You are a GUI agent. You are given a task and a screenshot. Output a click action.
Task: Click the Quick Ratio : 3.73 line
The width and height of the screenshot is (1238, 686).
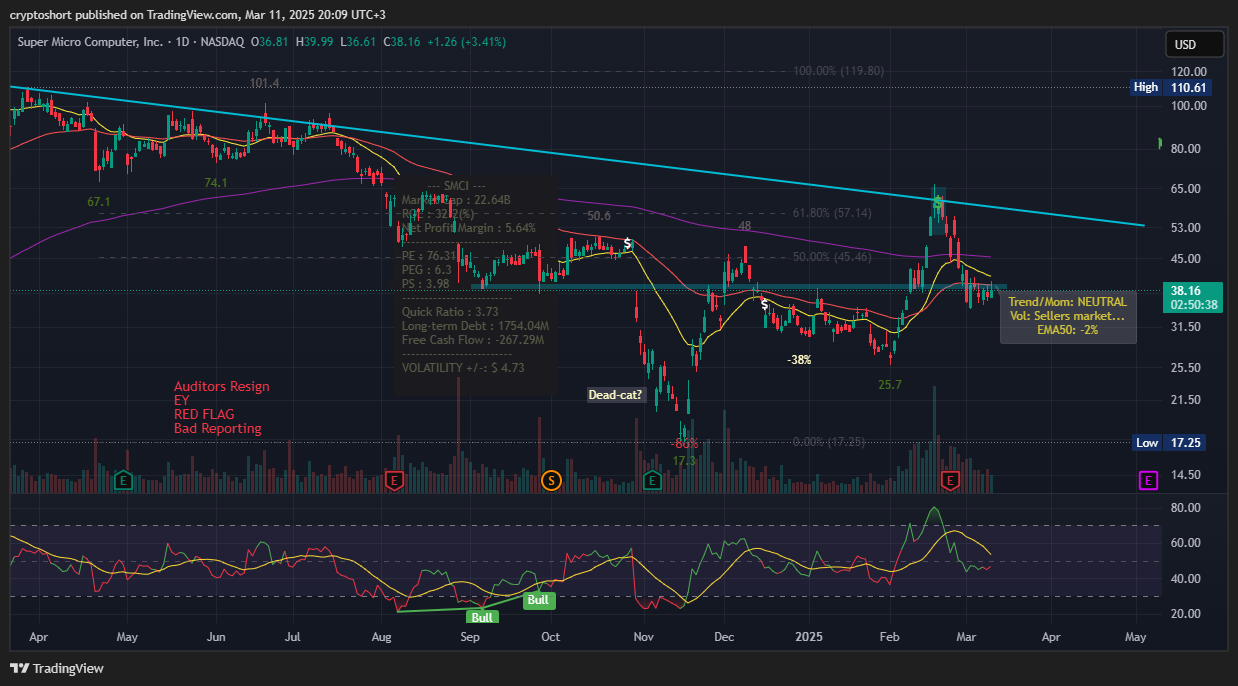[x=451, y=311]
